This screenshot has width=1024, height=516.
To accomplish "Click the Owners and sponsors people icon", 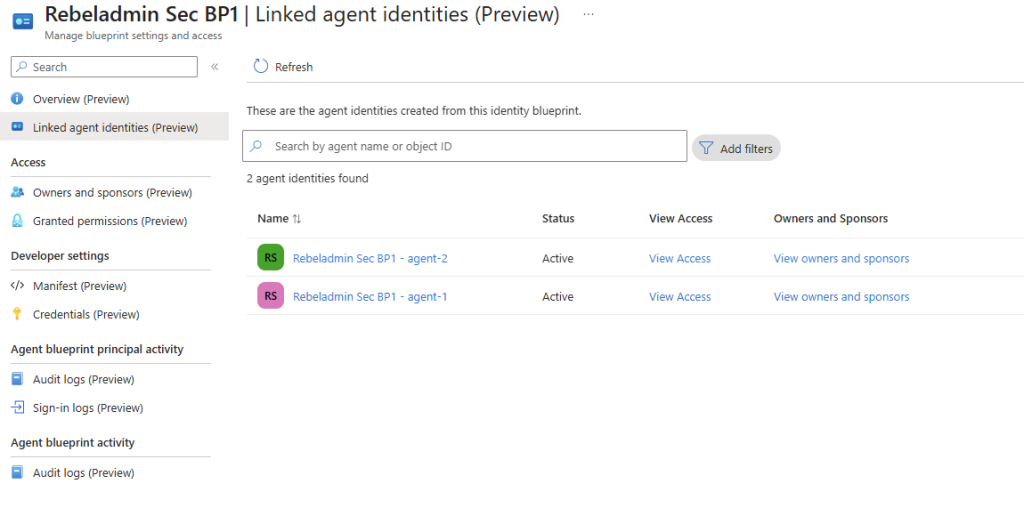I will [x=18, y=192].
